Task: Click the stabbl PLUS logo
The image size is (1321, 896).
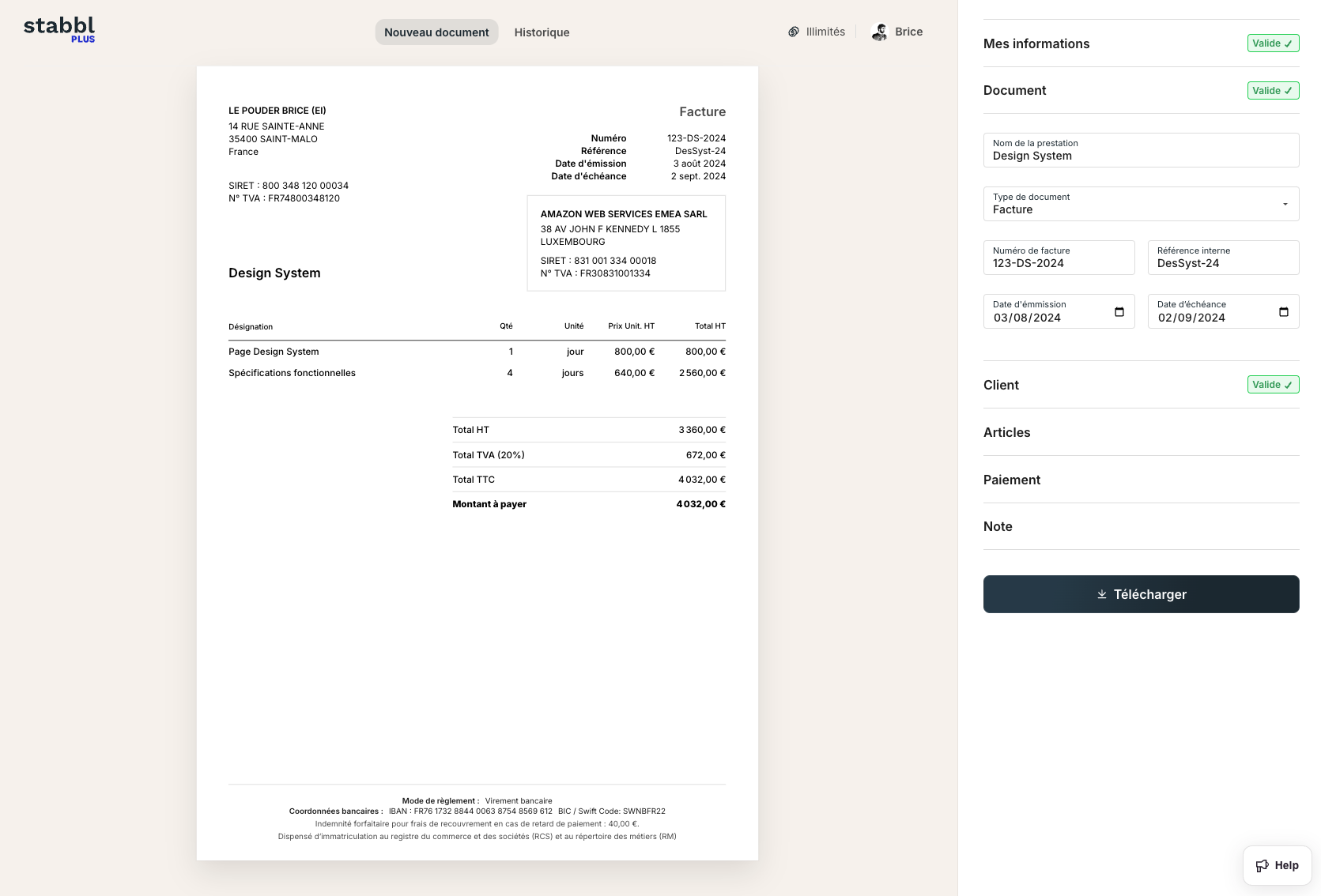Action: tap(59, 29)
